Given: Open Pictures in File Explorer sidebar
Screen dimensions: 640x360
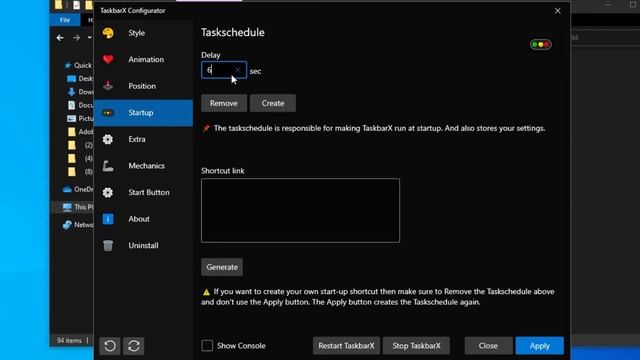Looking at the screenshot, I should point(80,118).
